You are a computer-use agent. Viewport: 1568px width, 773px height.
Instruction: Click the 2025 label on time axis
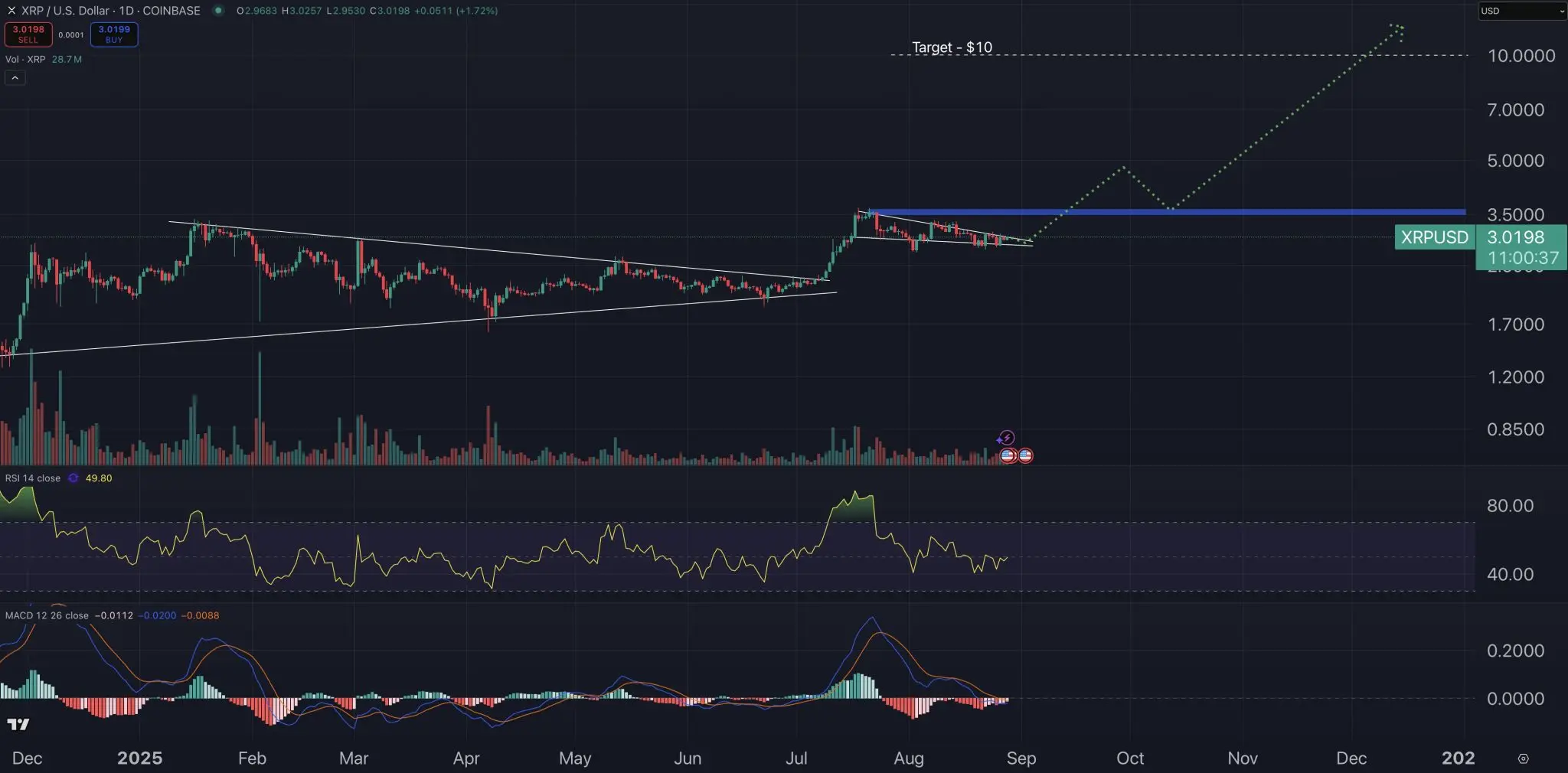(139, 758)
